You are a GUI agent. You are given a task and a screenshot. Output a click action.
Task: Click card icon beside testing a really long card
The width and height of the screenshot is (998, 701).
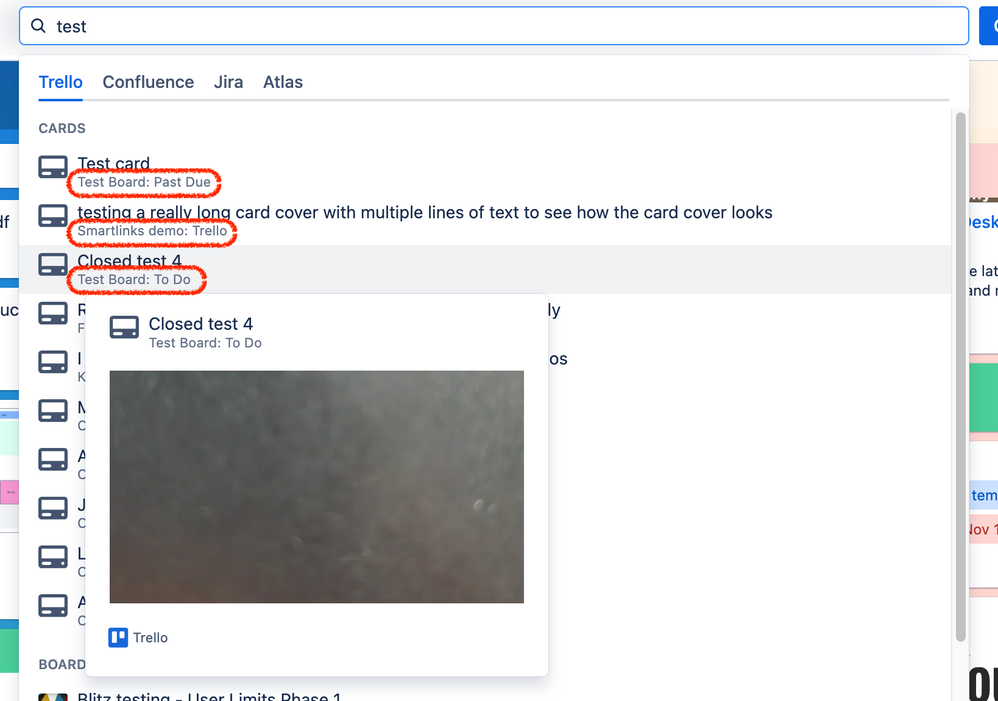[x=53, y=216]
